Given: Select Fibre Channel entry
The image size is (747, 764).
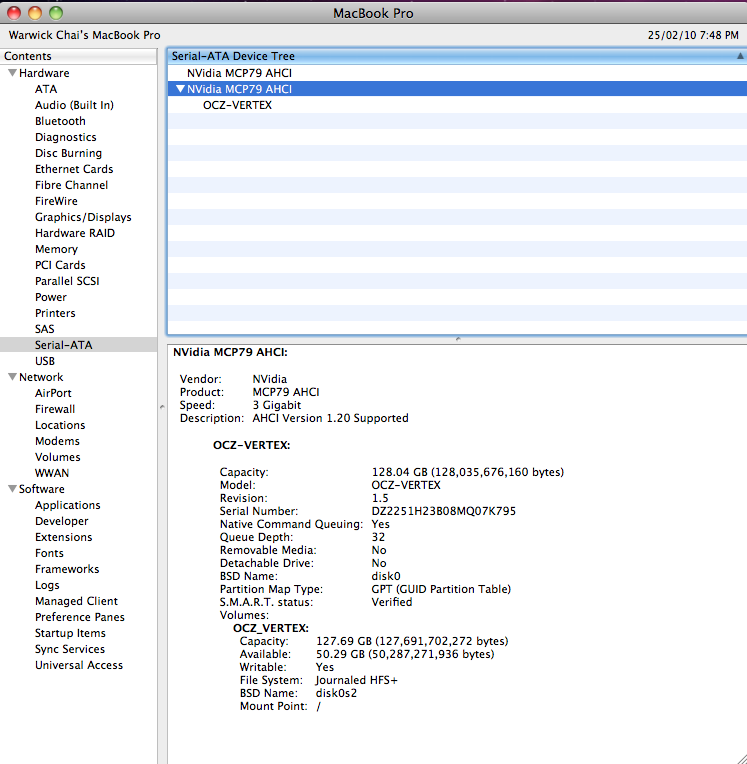Looking at the screenshot, I should pos(71,185).
